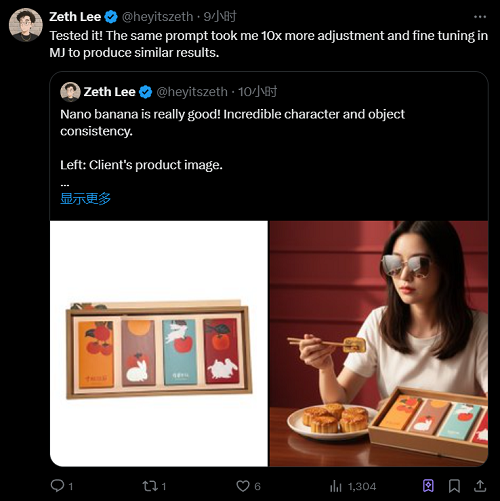Open Zeth Lee's large profile avatar
Image resolution: width=500 pixels, height=501 pixels.
(x=26, y=25)
